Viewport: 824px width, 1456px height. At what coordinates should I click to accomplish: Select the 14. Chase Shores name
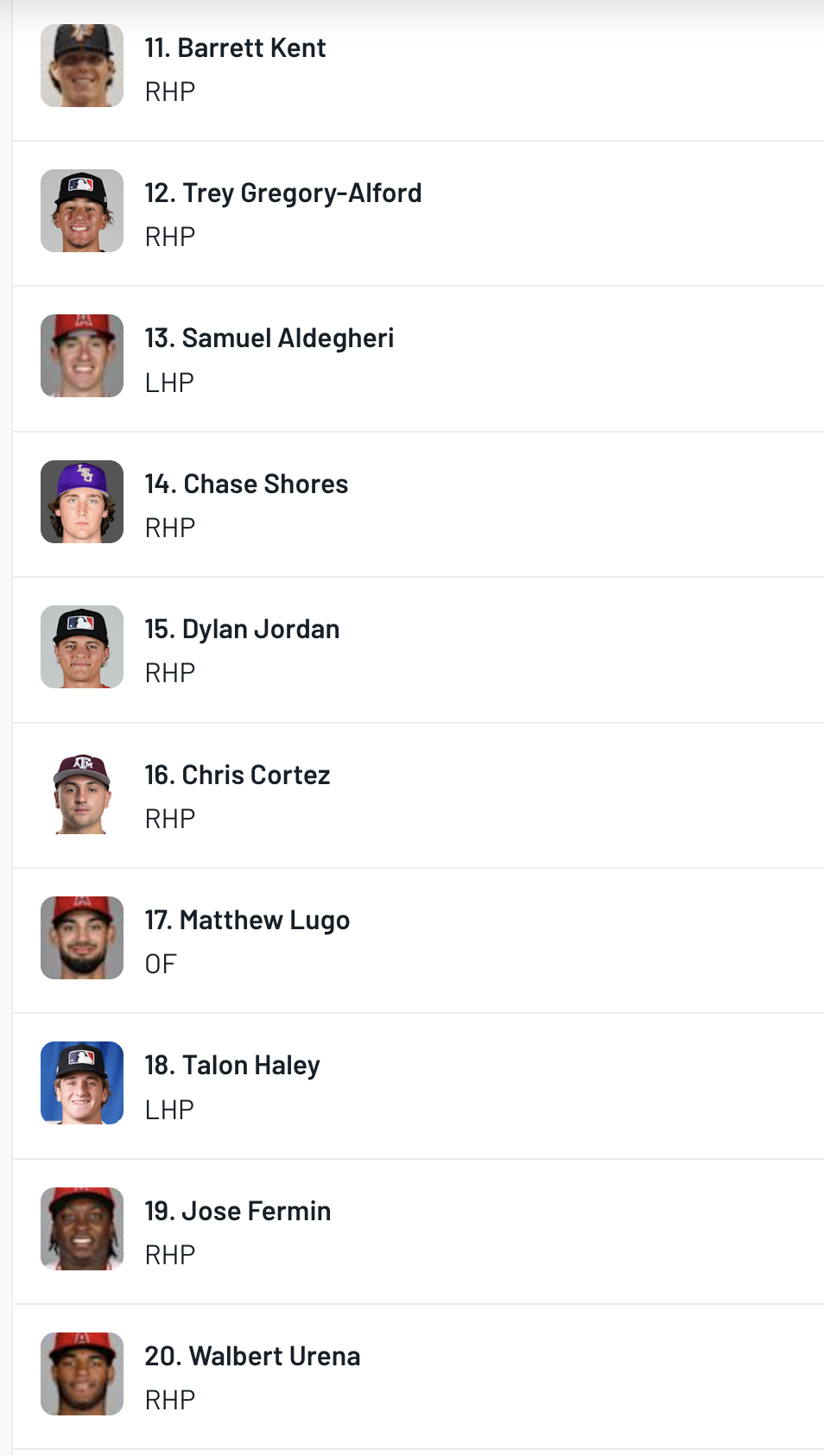tap(246, 484)
